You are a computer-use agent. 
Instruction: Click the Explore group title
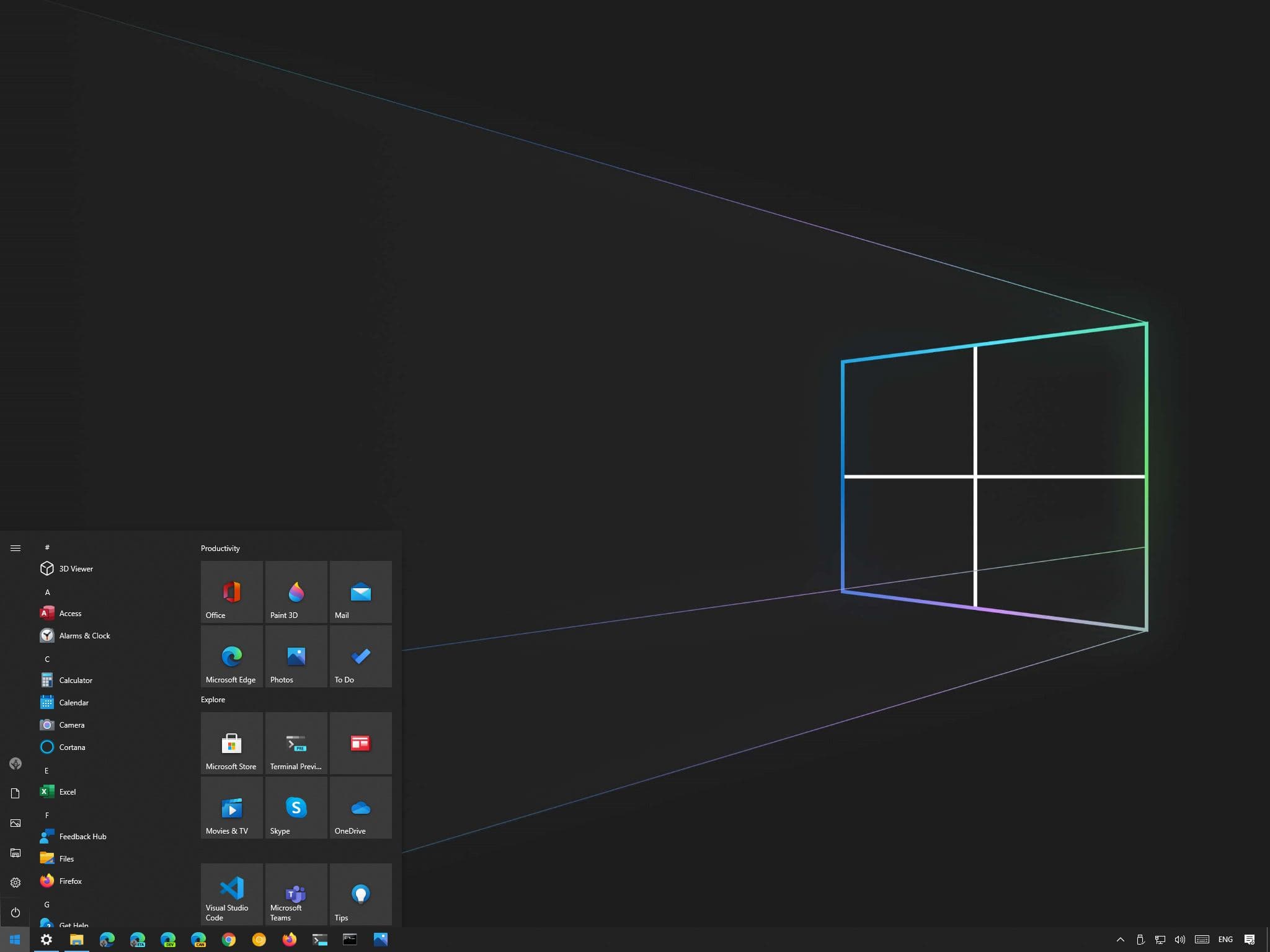point(213,700)
